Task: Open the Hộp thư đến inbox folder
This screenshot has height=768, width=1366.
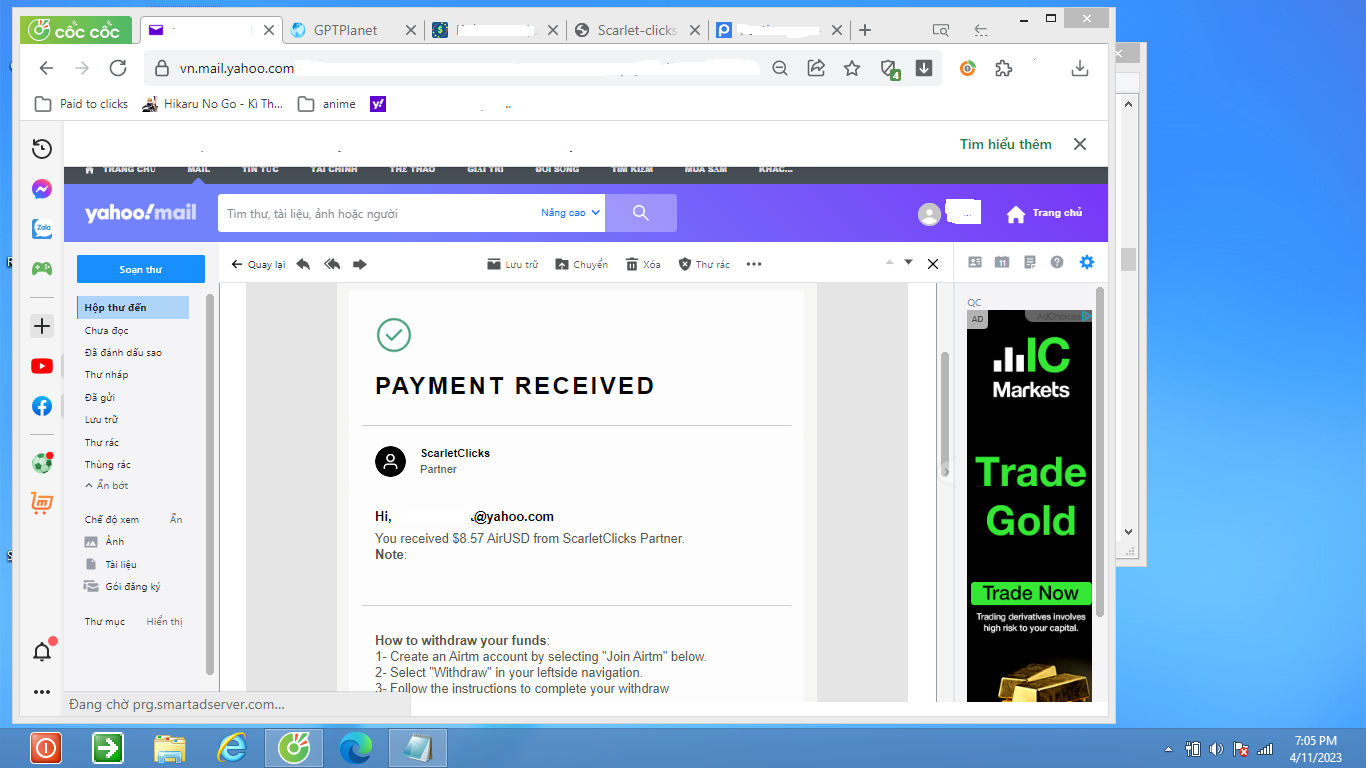Action: (x=133, y=308)
